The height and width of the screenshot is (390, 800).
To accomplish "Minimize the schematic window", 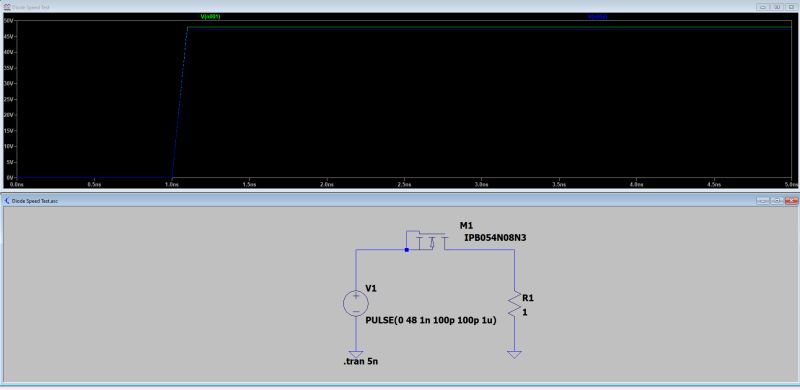I will tap(763, 201).
